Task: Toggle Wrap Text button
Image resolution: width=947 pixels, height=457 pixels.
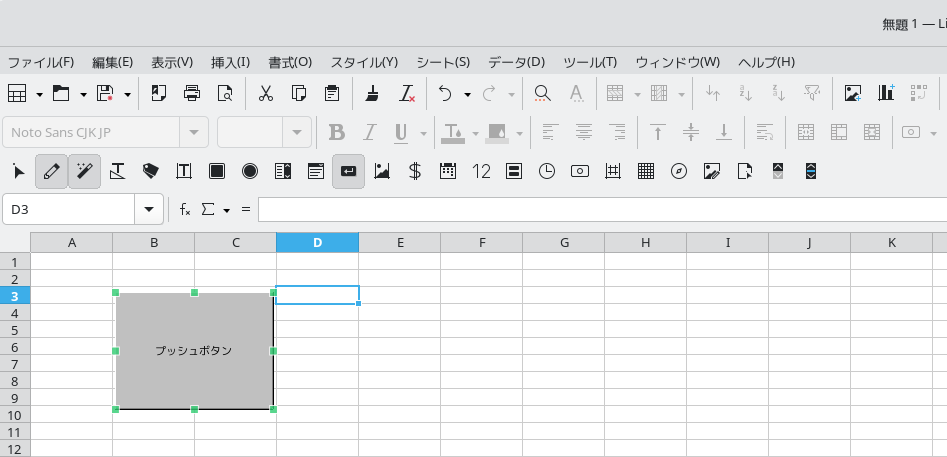Action: (x=765, y=132)
